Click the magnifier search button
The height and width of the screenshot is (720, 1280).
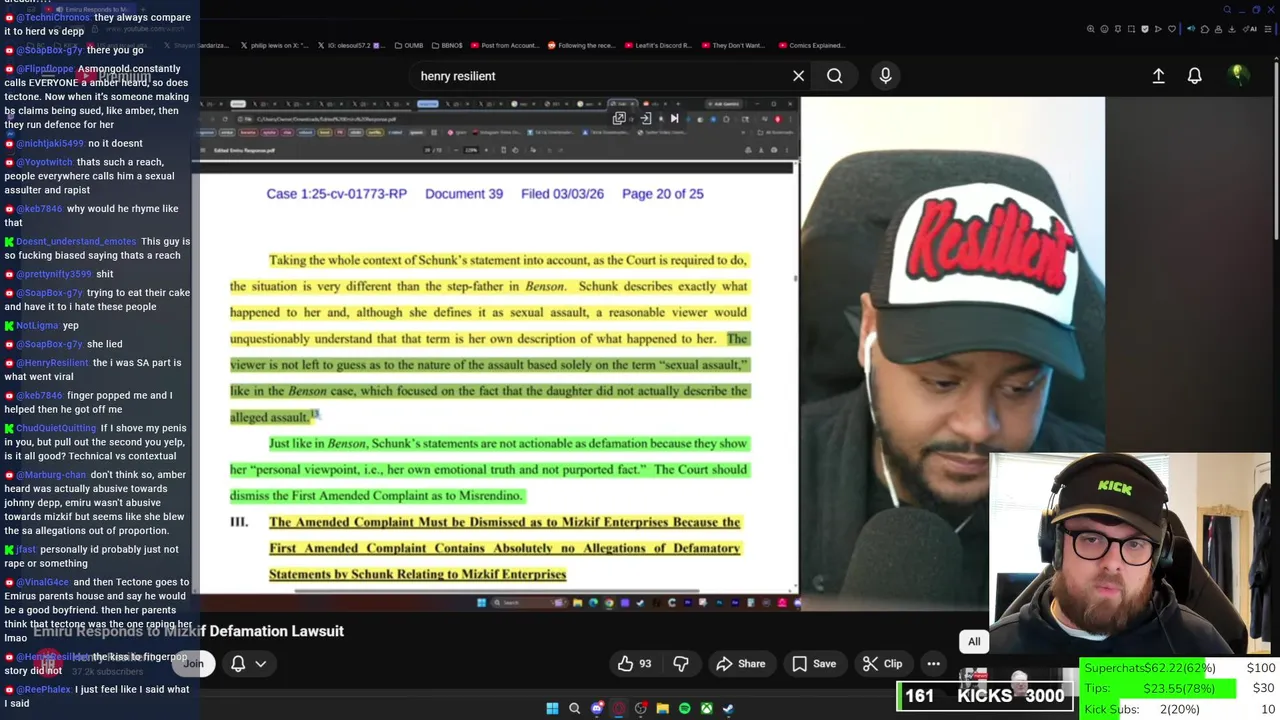(x=834, y=76)
